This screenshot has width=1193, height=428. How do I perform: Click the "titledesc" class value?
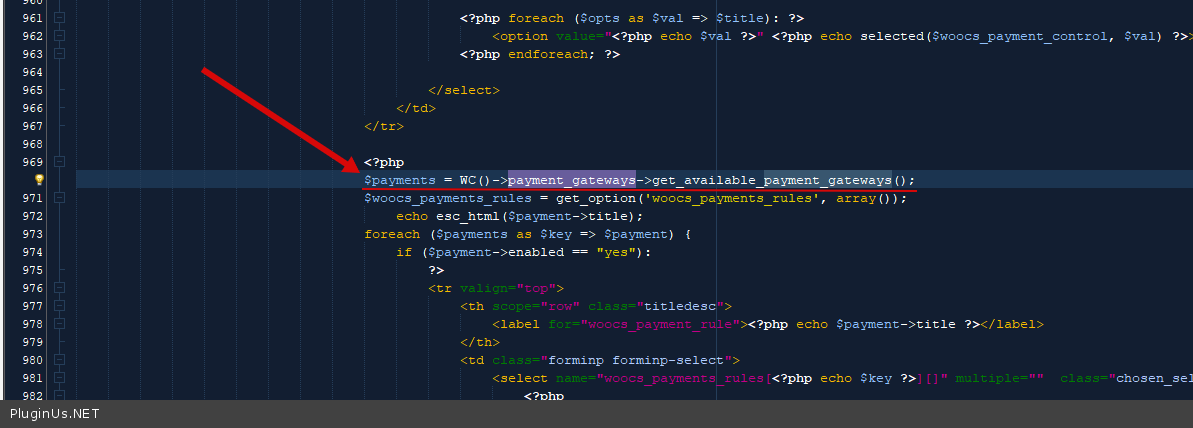[x=684, y=306]
